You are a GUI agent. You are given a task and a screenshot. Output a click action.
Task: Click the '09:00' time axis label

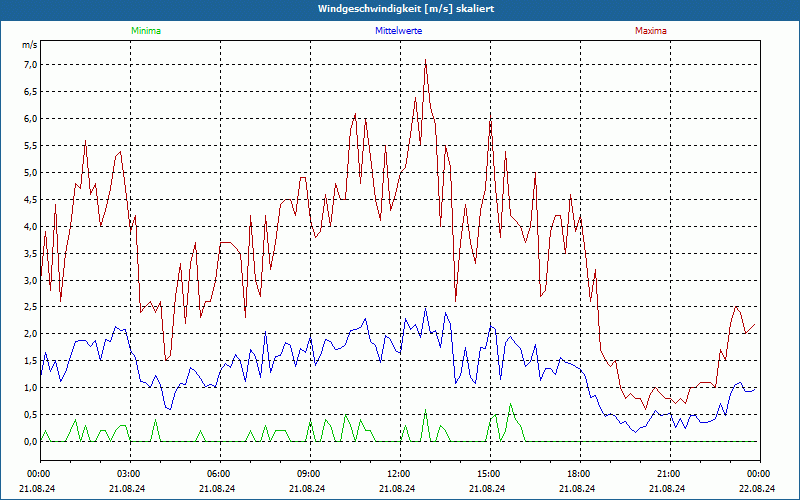[310, 474]
